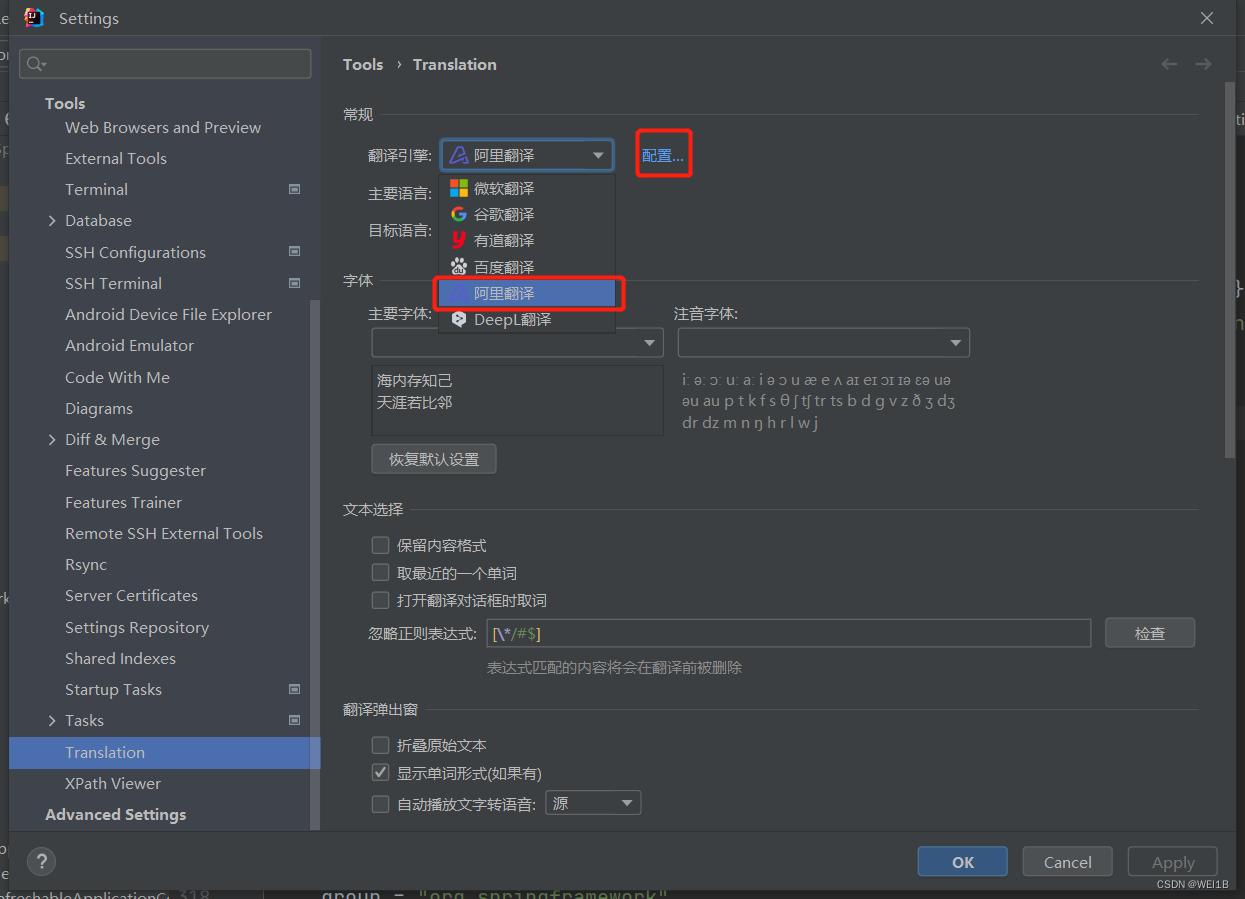
Task: Expand the Diff & Merge node
Action: pyautogui.click(x=52, y=440)
